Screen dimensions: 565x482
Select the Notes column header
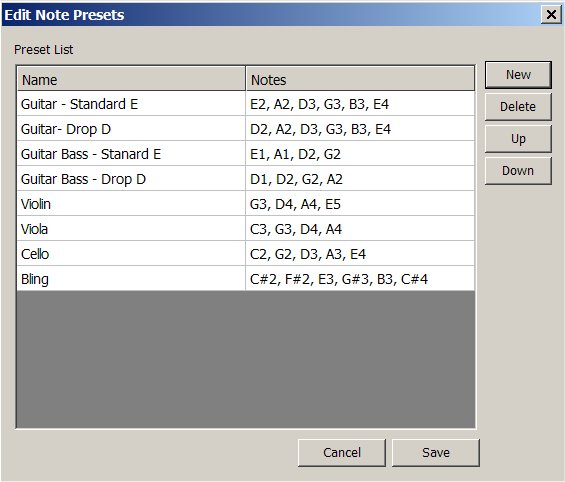click(360, 79)
